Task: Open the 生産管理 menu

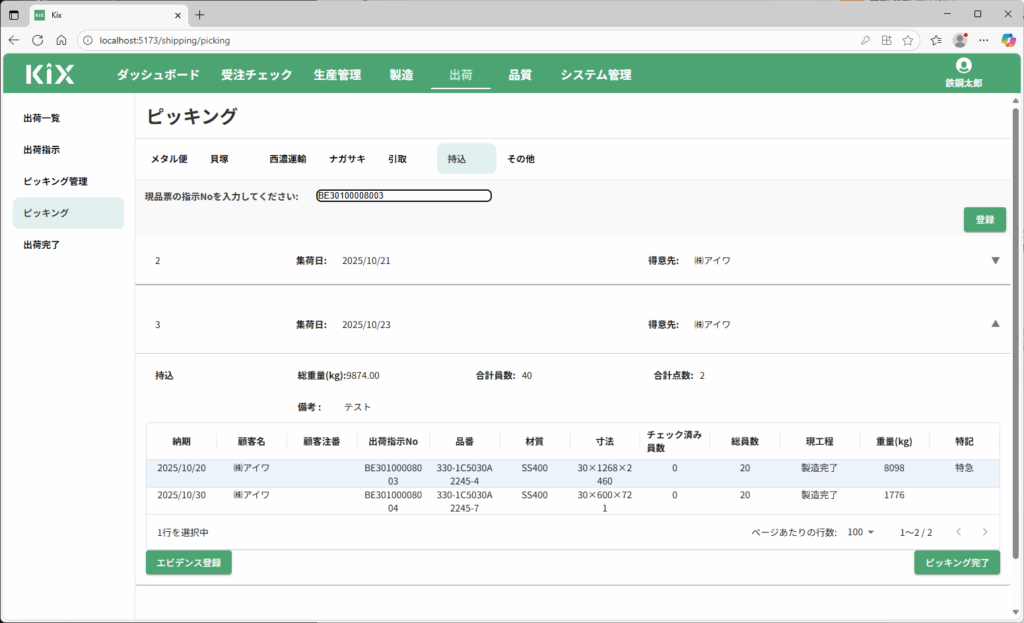Action: [x=336, y=75]
